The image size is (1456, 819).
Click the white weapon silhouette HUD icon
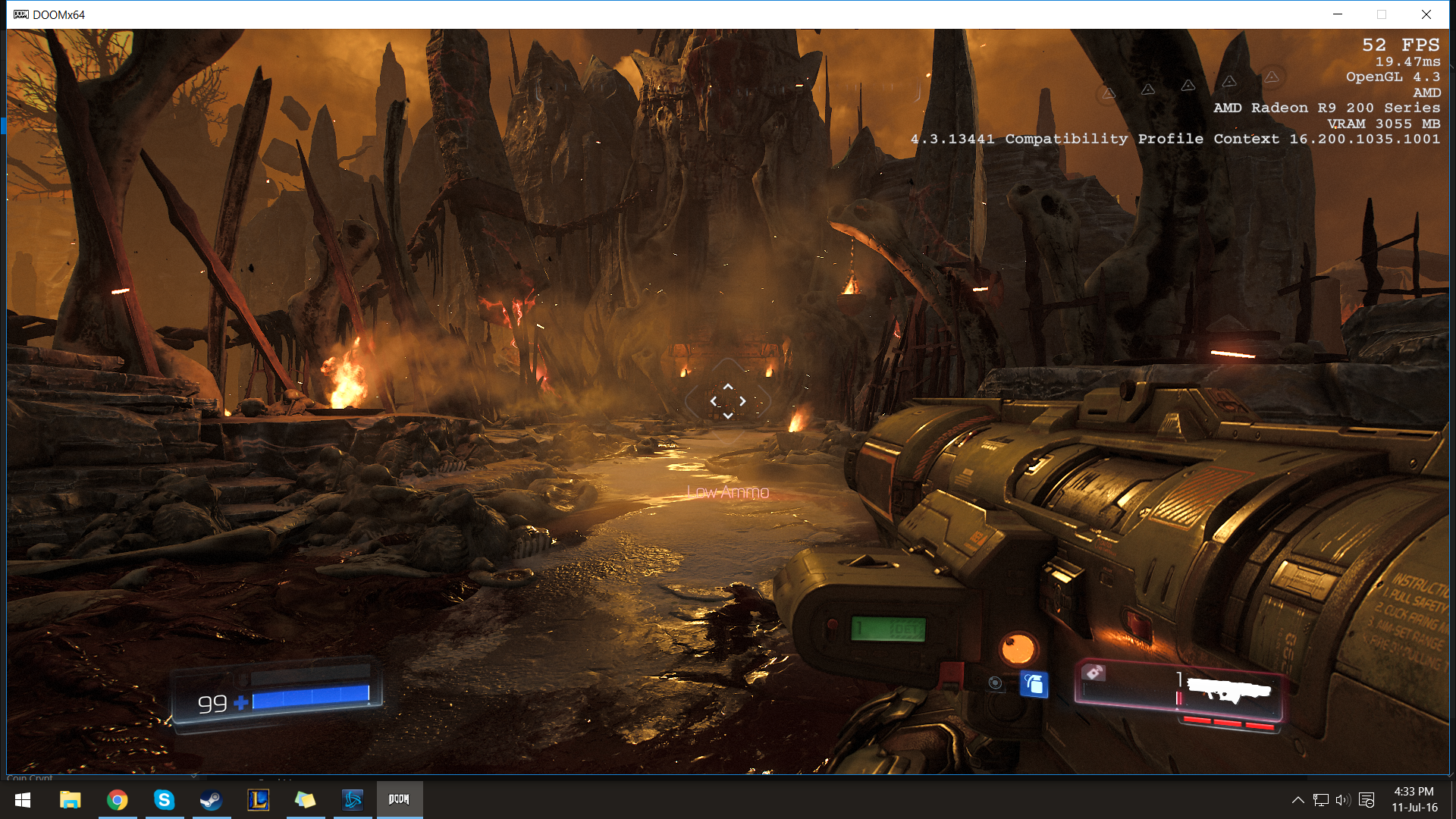(x=1228, y=690)
